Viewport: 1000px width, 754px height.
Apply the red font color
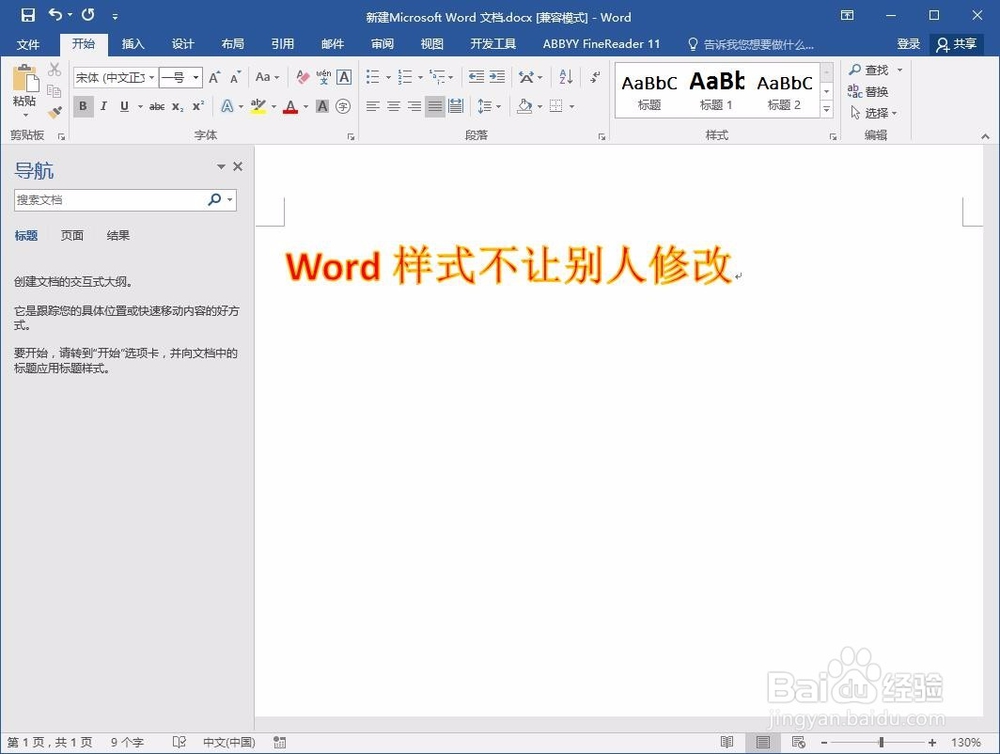[290, 106]
